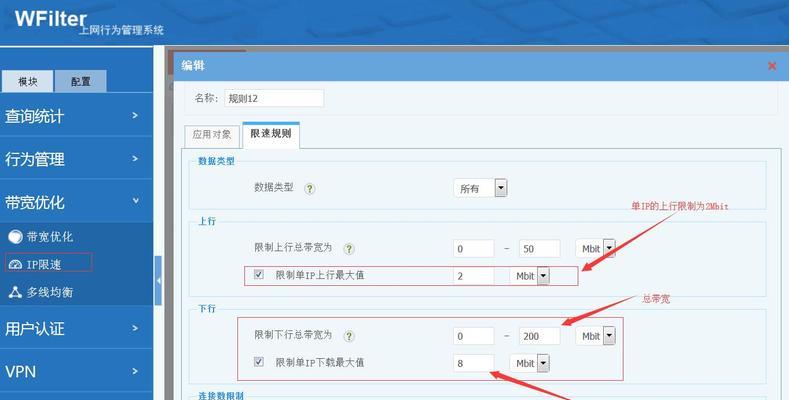Collapse the 带宽优化 sidebar section
Viewport: 789px width, 400px height.
coord(76,202)
